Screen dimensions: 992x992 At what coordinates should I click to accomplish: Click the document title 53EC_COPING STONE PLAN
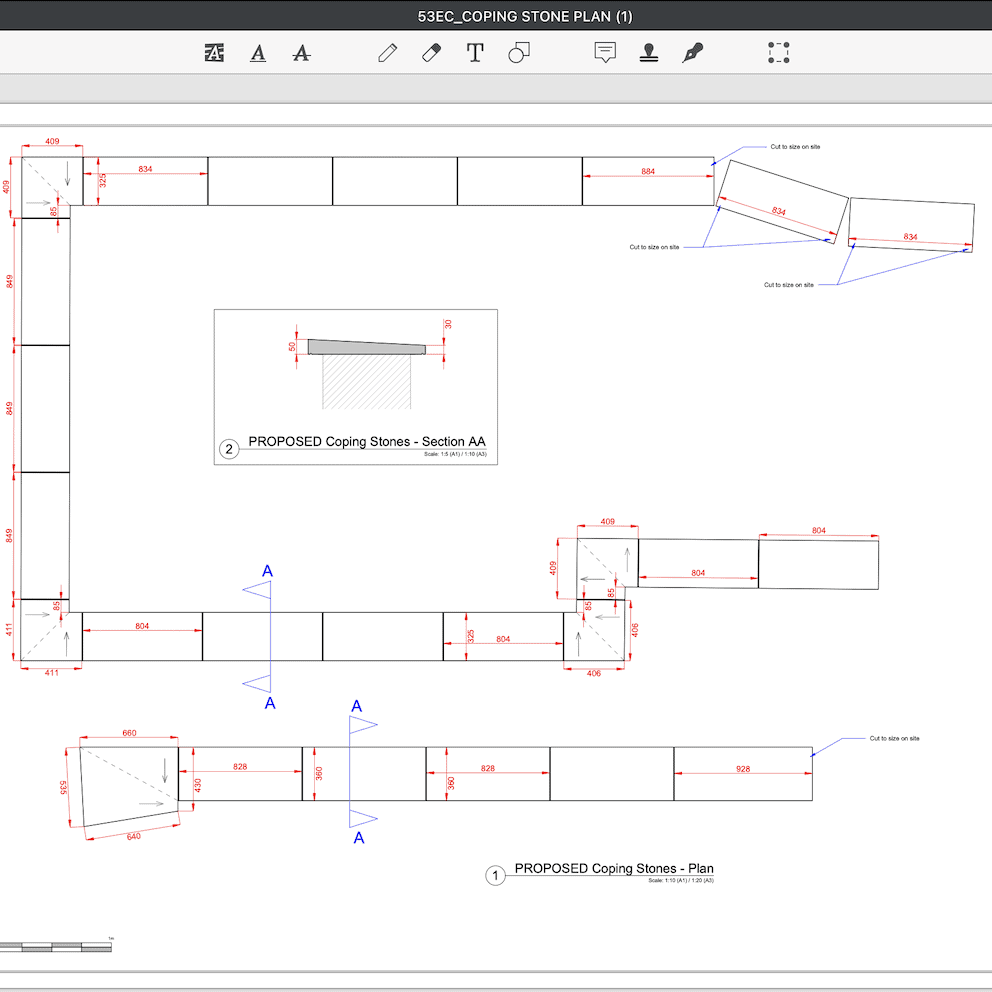pyautogui.click(x=525, y=16)
